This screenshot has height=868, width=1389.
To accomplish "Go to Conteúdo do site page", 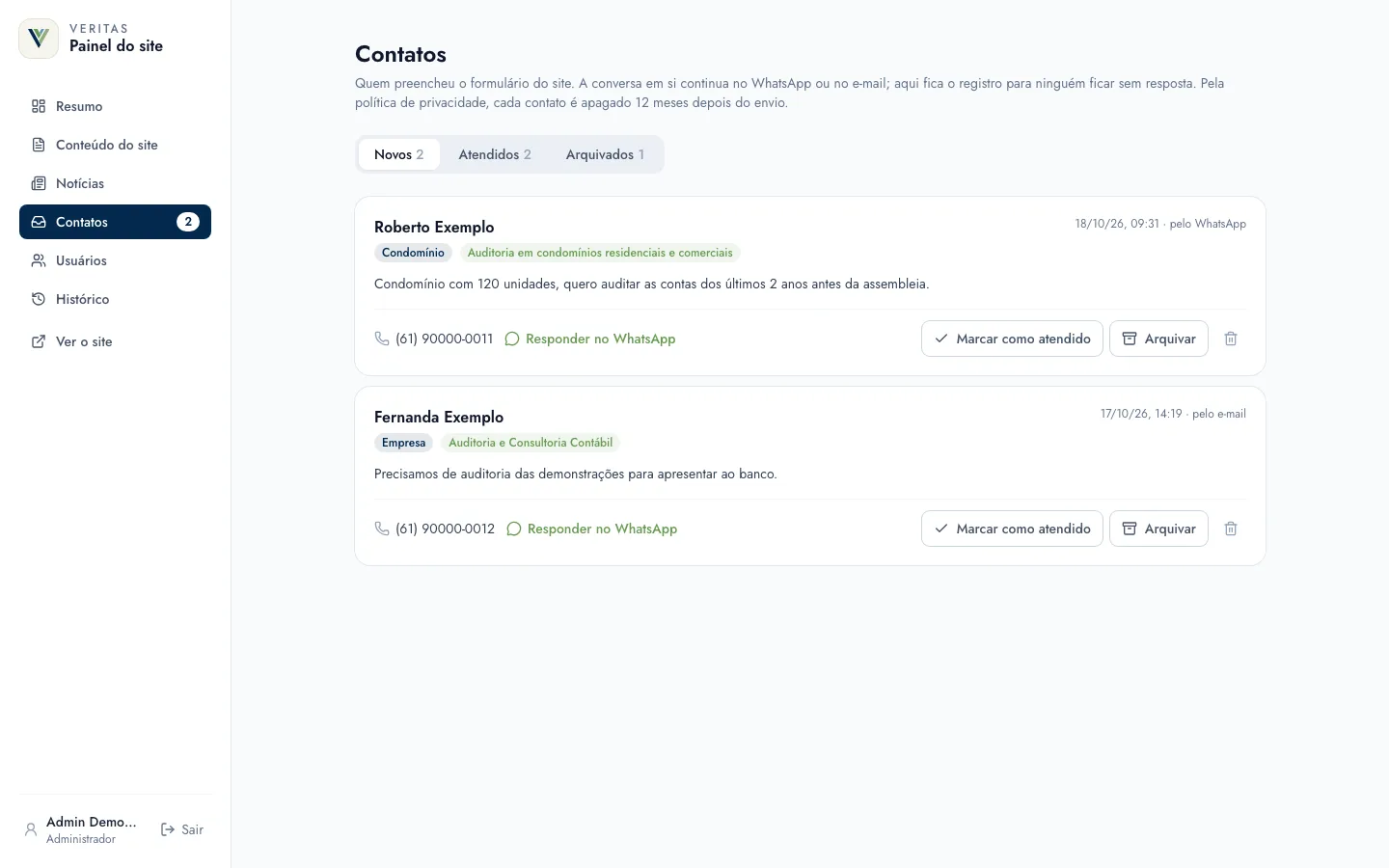I will pos(115,145).
